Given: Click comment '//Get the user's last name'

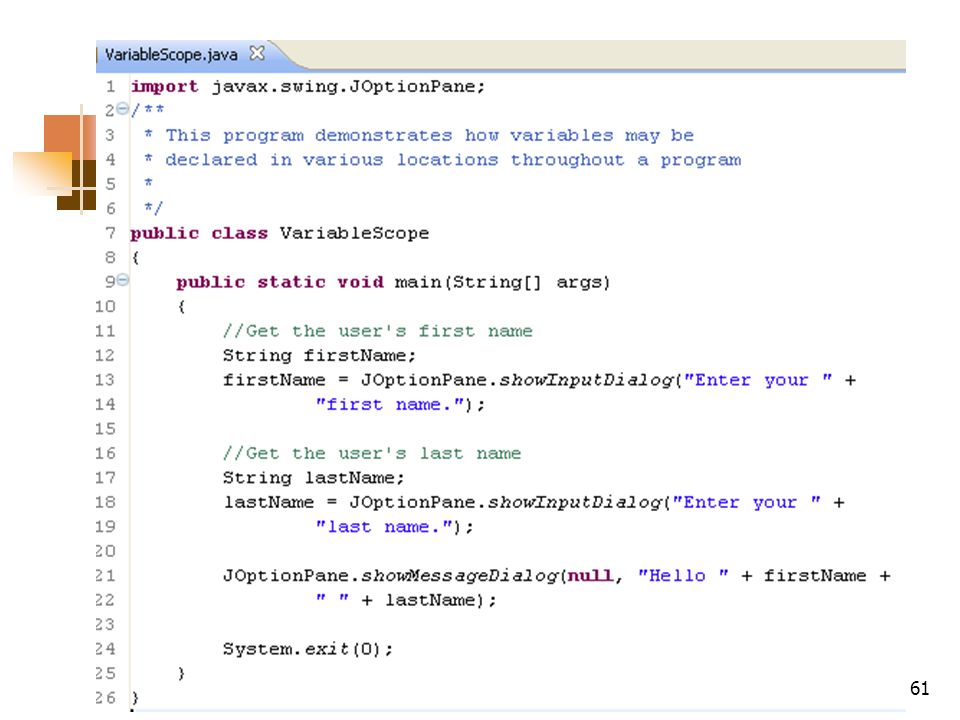Looking at the screenshot, I should coord(372,454).
